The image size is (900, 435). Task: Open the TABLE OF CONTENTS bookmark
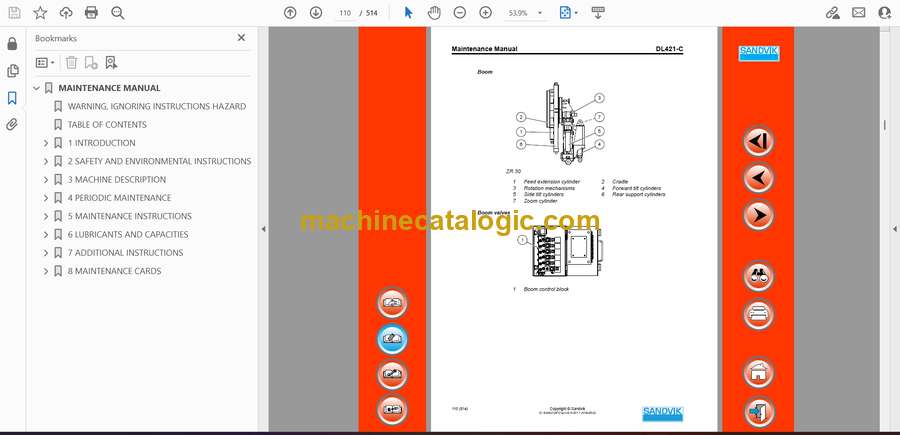coord(107,125)
